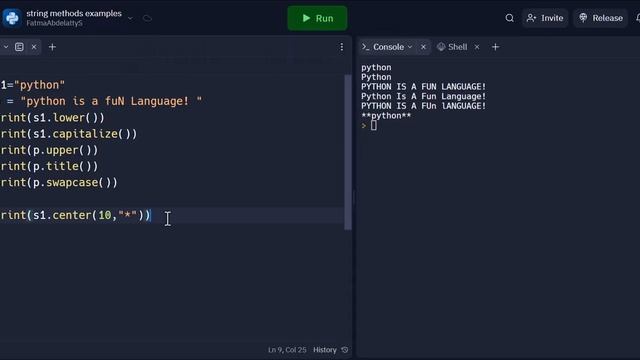Screen dimensions: 640x360
Task: Click the cloud sync status icon
Action: (x=147, y=18)
